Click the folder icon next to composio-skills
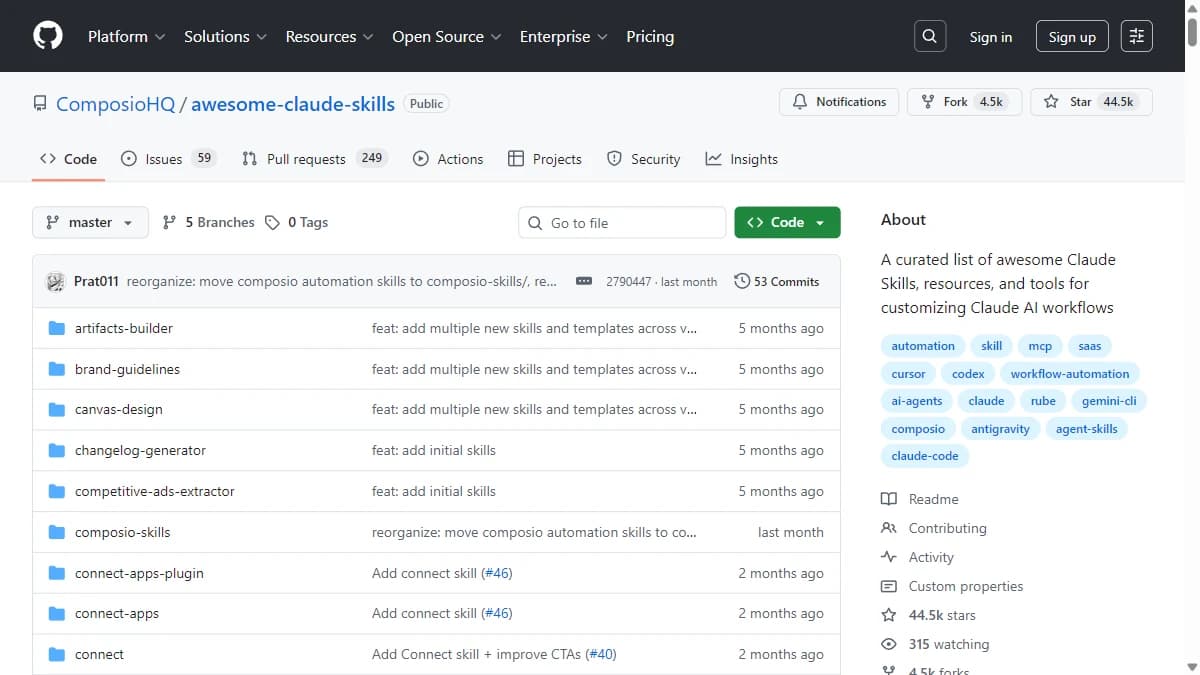 pos(57,532)
